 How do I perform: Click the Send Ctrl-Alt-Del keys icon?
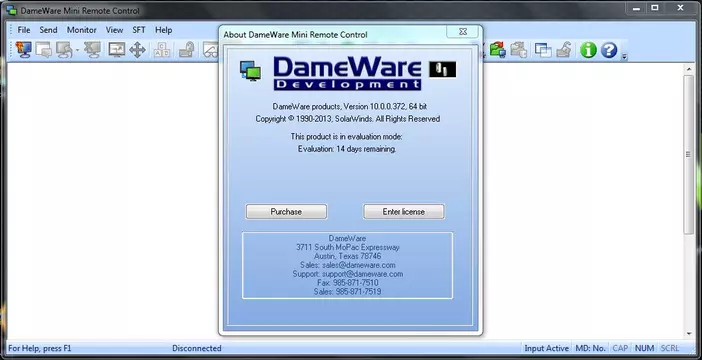162,50
